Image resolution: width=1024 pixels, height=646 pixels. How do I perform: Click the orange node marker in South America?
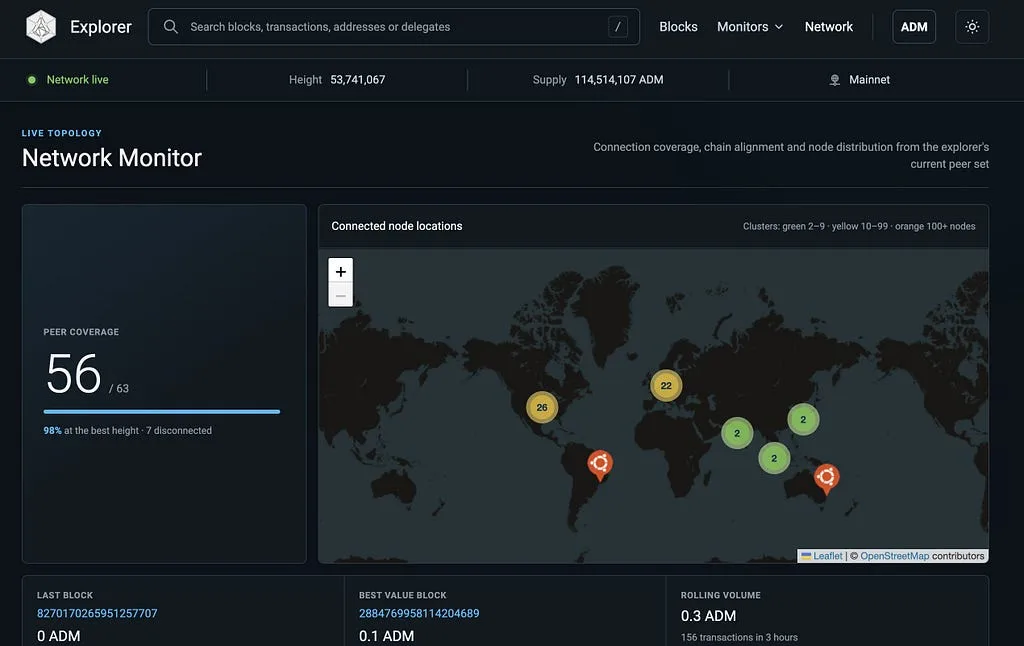(600, 465)
